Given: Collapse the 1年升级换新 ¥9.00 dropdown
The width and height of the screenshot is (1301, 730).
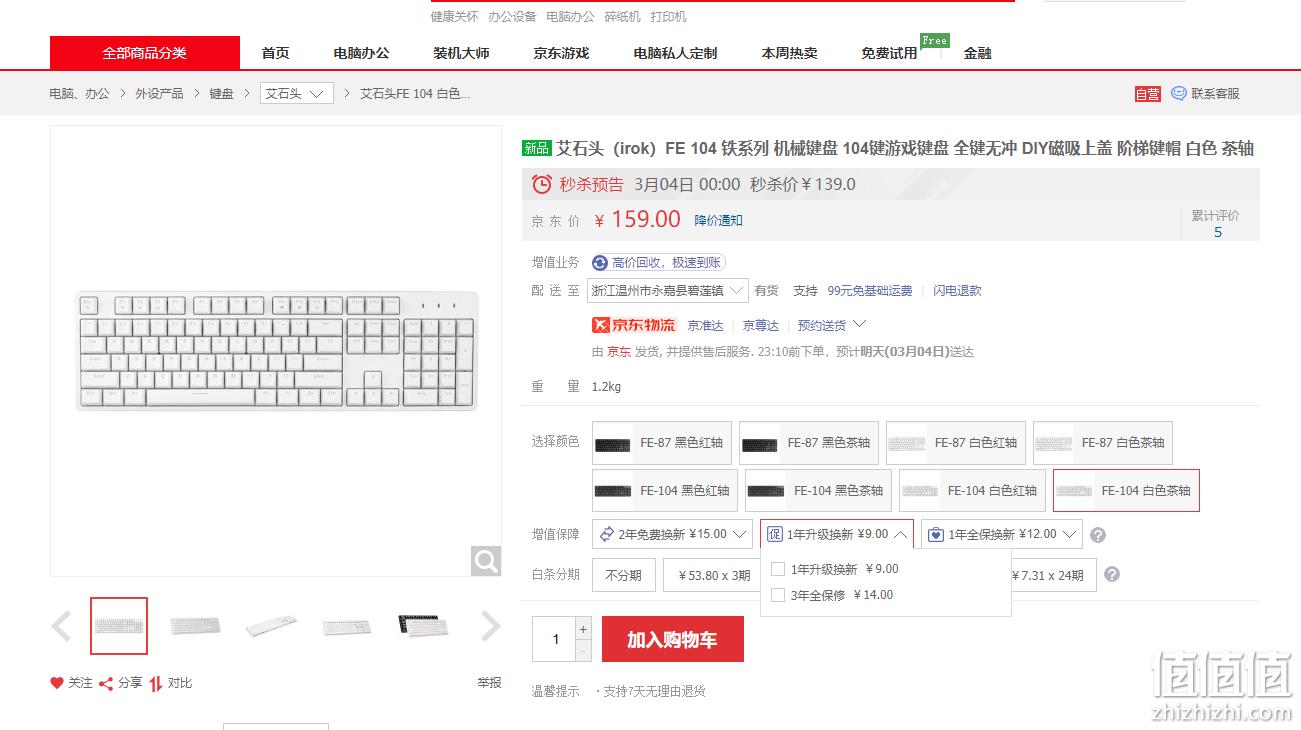Looking at the screenshot, I should click(837, 534).
